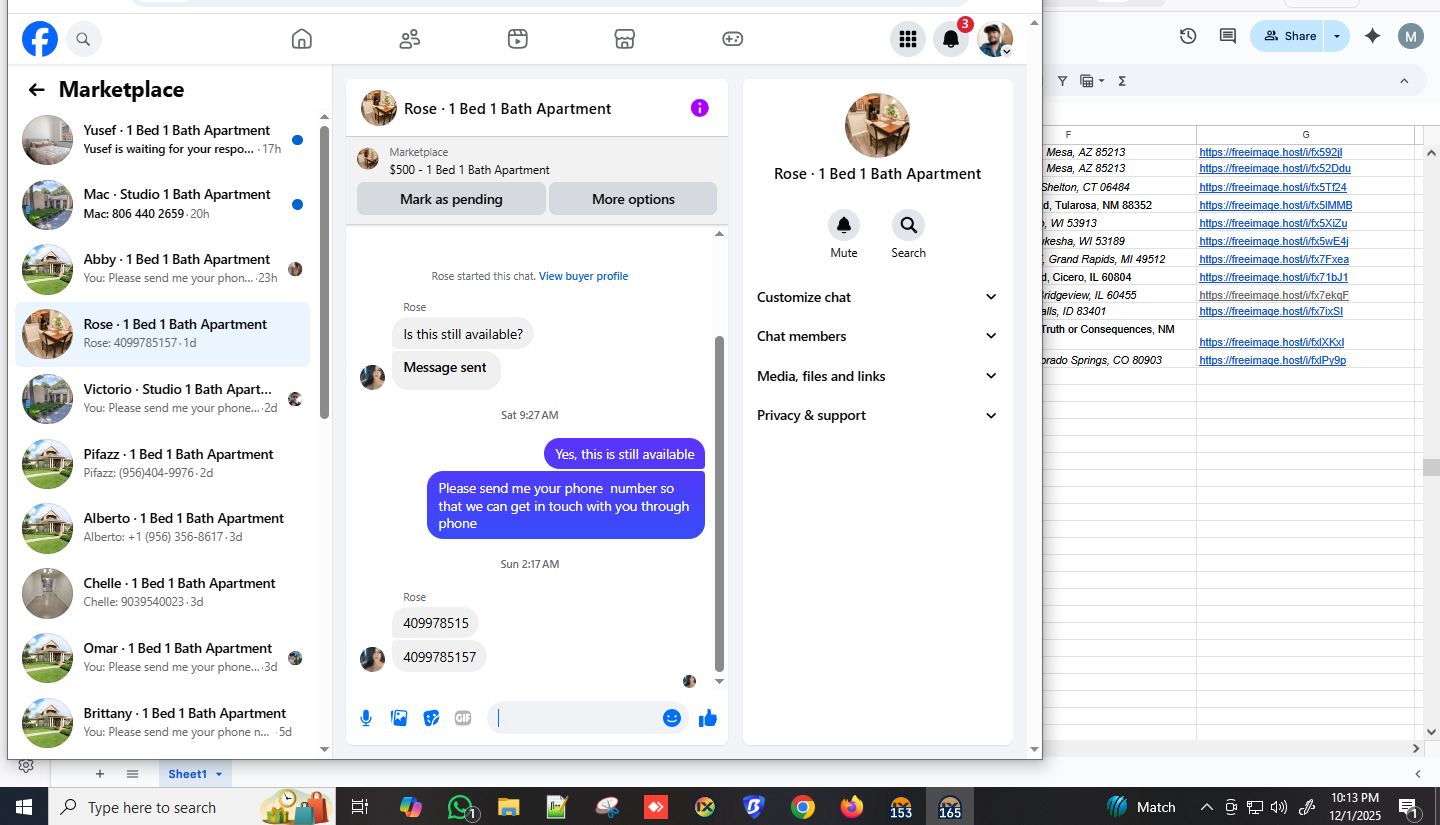This screenshot has height=825, width=1440.
Task: Click the Share button in Sheets
Action: tap(1288, 36)
